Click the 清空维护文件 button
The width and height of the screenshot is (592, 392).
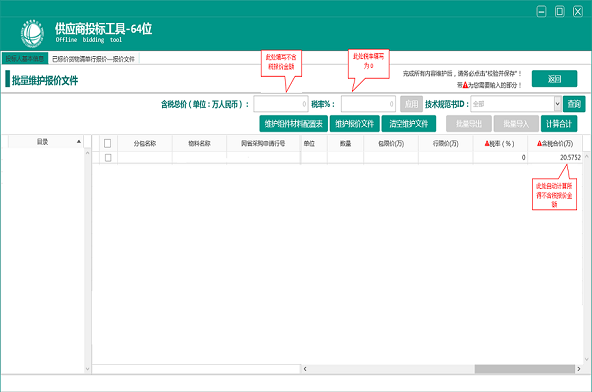tap(409, 123)
